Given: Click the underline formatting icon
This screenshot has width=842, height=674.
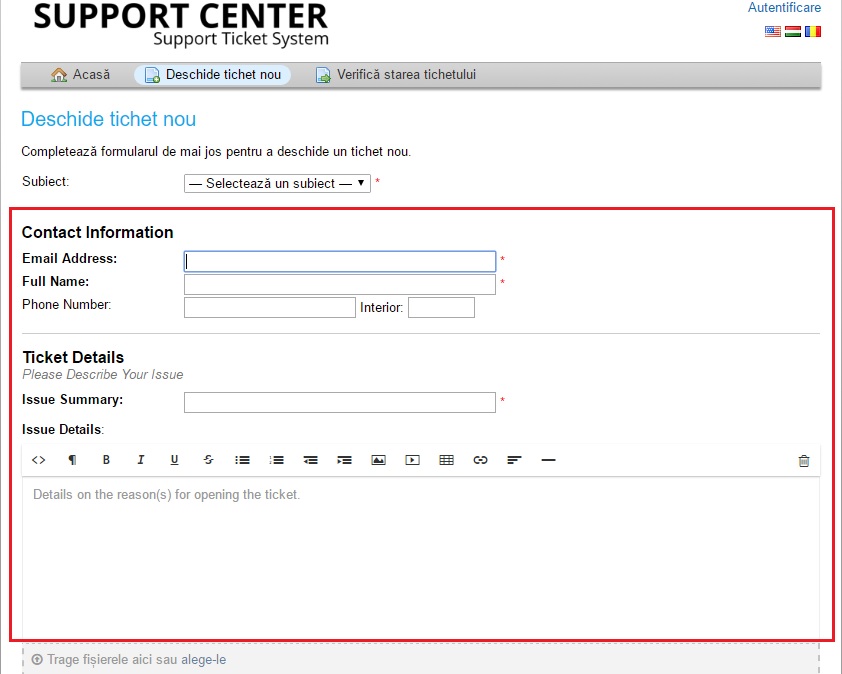Looking at the screenshot, I should click(x=174, y=460).
